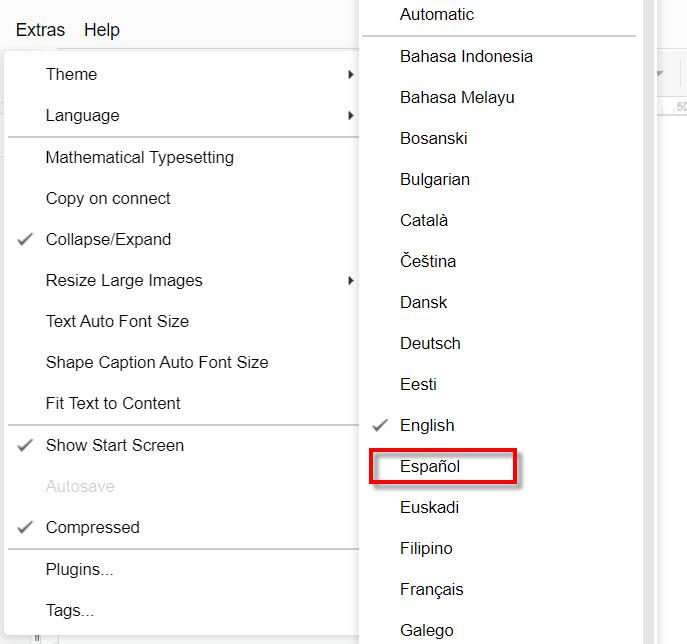Disable Show Start Screen

pos(114,445)
